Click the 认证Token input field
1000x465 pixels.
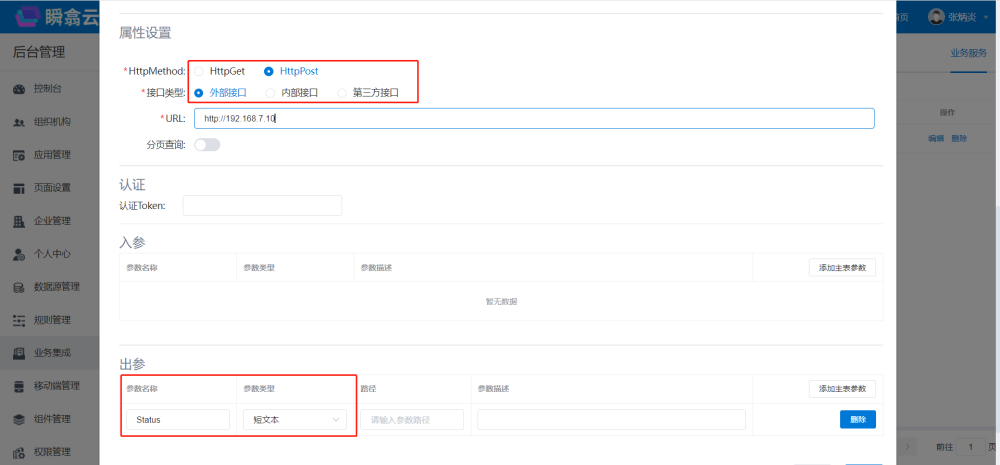click(x=262, y=205)
